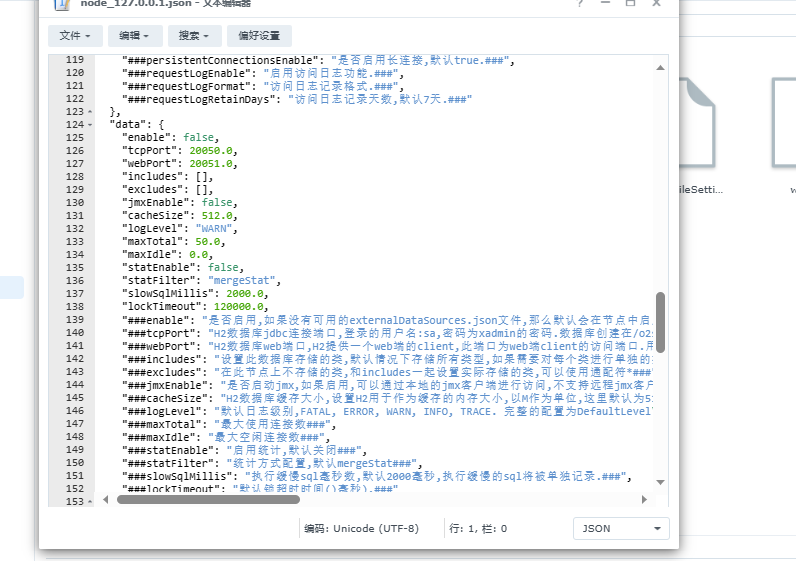
Task: Click the cacheSize value 512.0
Action: pyautogui.click(x=217, y=216)
